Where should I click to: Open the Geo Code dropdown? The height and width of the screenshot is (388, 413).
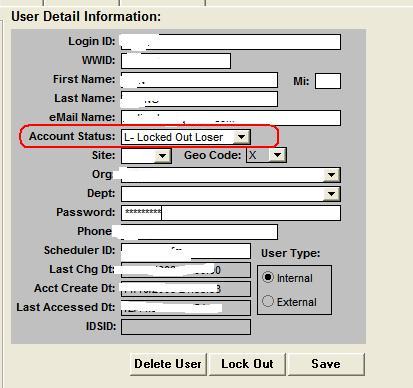[278, 155]
